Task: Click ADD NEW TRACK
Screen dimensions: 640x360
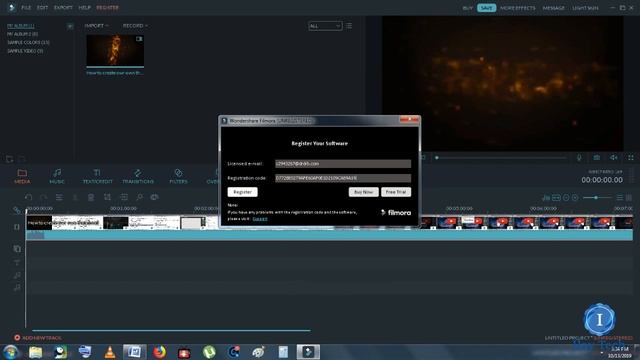Action: [38, 338]
